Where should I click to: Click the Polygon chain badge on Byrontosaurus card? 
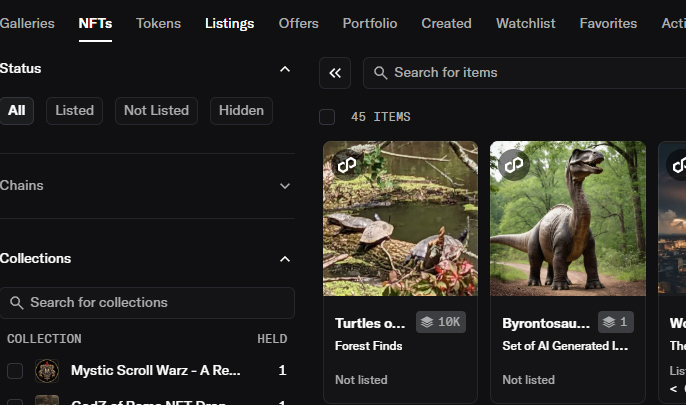coord(514,163)
